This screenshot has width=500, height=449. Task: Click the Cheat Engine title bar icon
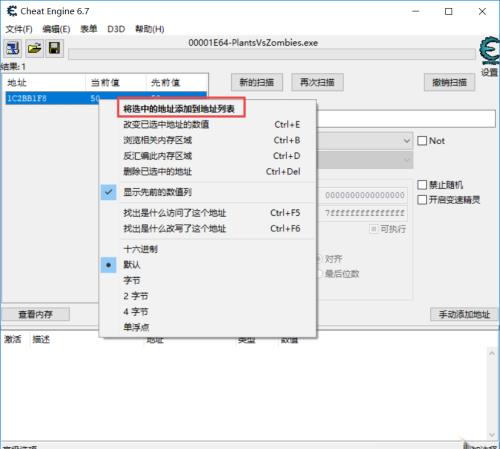coord(12,11)
